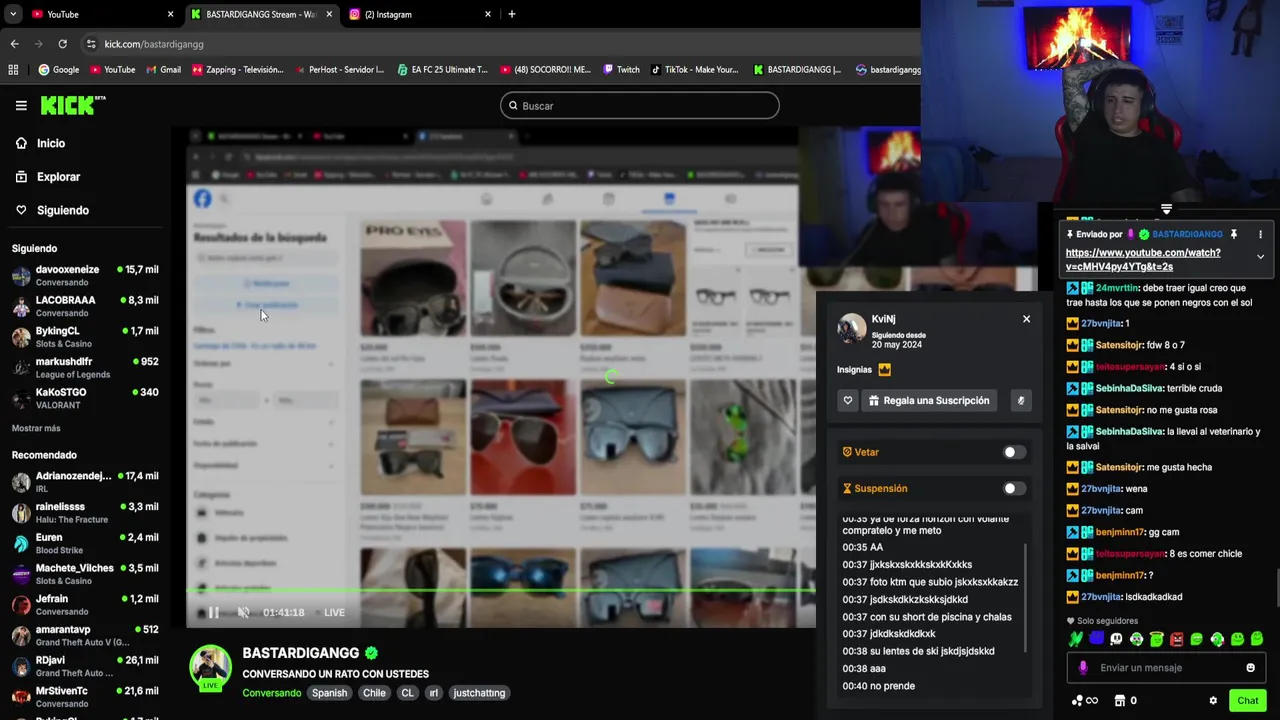Viewport: 1280px width, 720px height.
Task: Select the CL tag
Action: tap(407, 693)
